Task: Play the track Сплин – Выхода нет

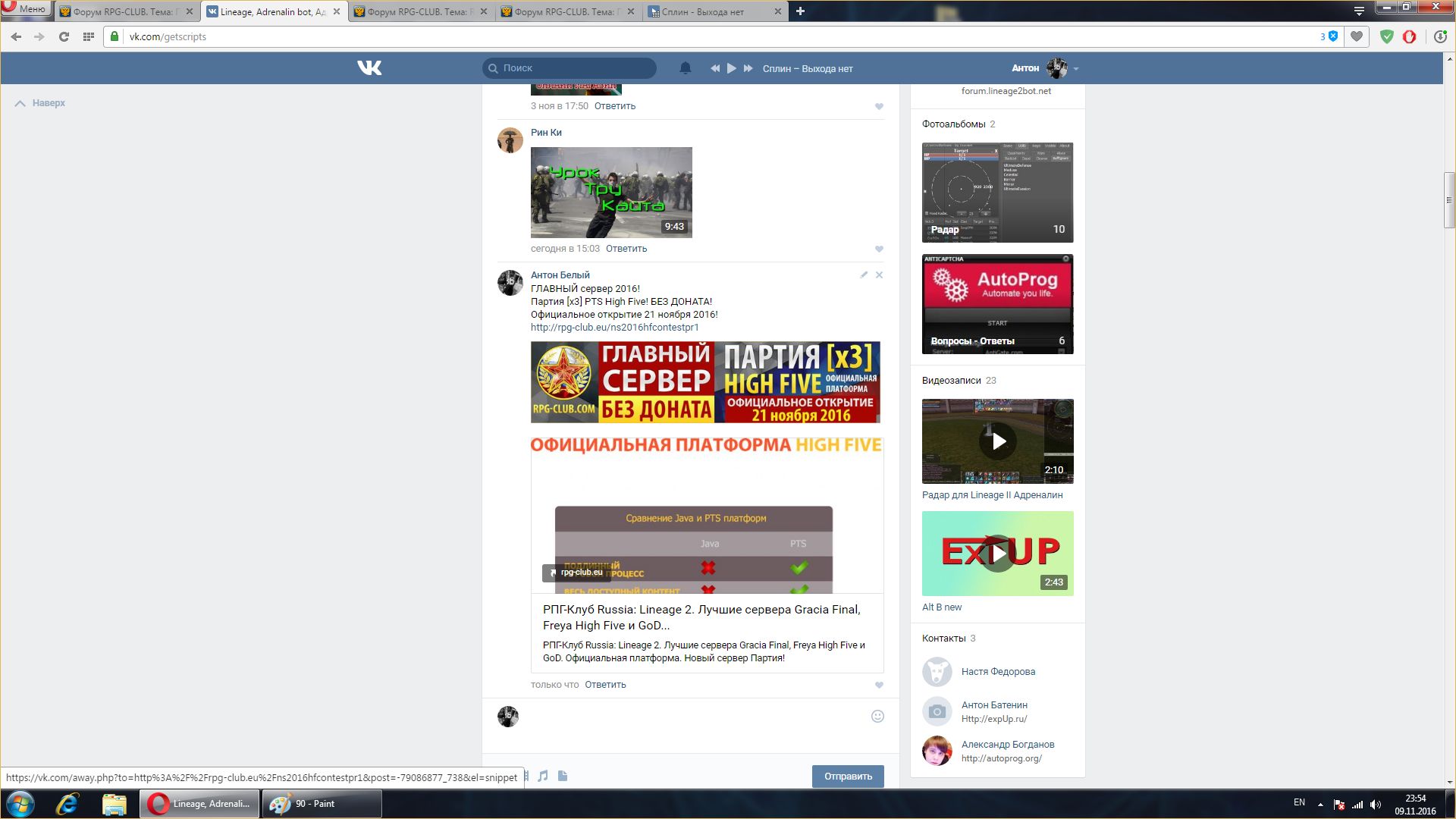Action: pyautogui.click(x=732, y=68)
